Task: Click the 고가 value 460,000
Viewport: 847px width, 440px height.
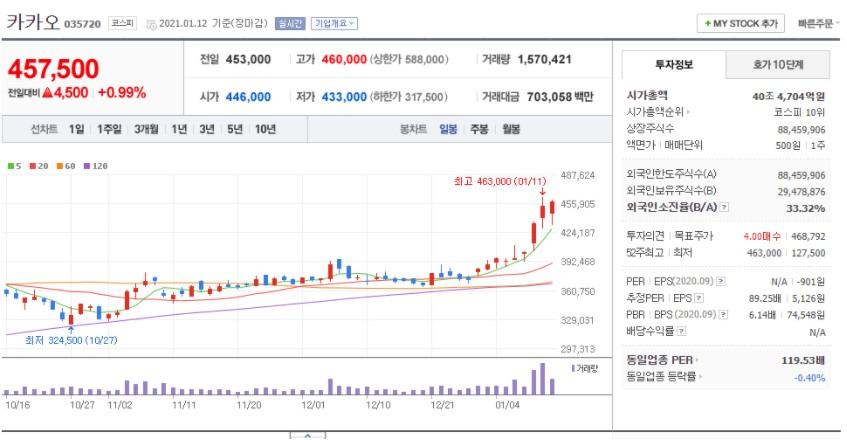Action: [344, 59]
